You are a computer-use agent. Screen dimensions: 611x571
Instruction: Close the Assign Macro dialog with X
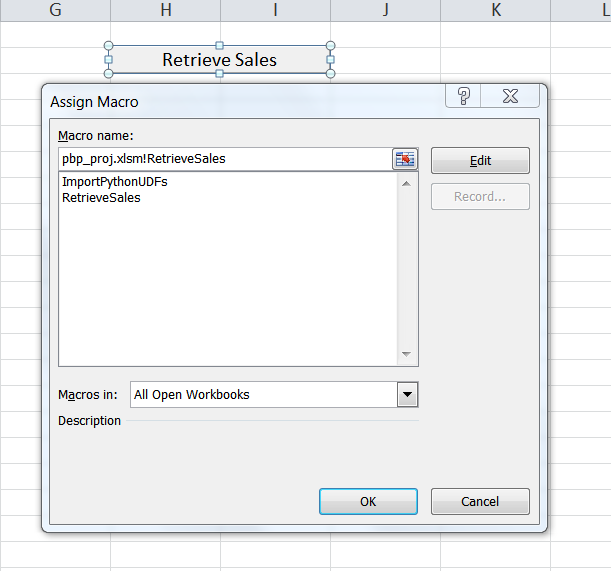pyautogui.click(x=510, y=96)
